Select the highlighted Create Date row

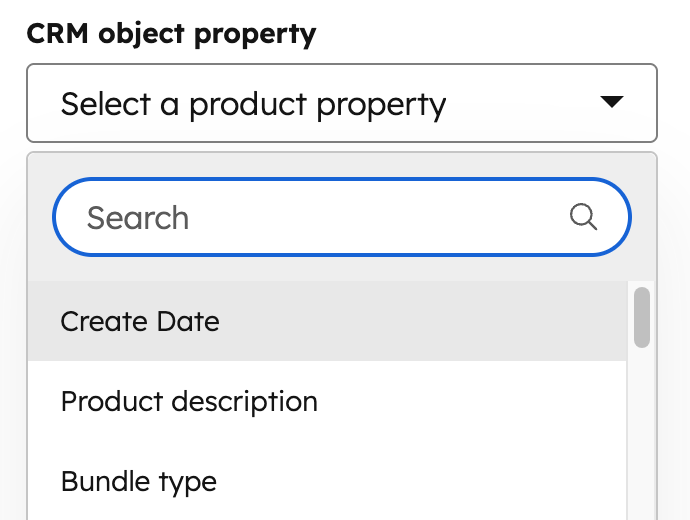326,321
